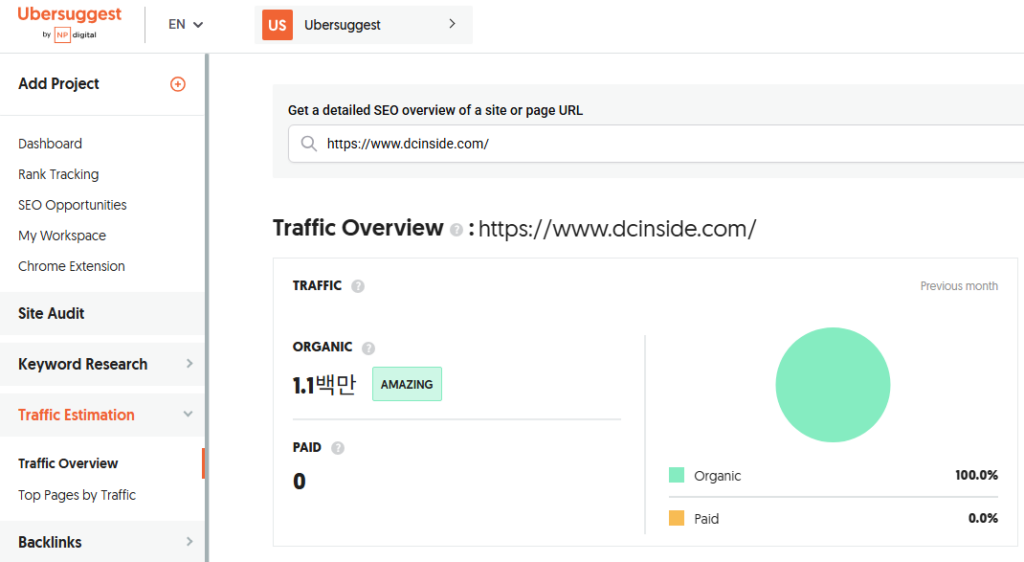
Task: Expand Keyword Research menu
Action: [x=103, y=364]
